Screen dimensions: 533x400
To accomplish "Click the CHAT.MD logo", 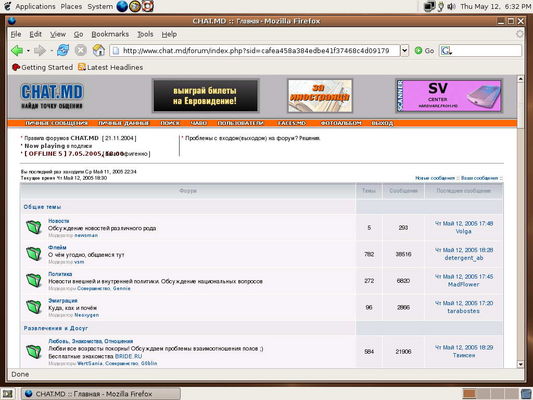I will [x=52, y=97].
